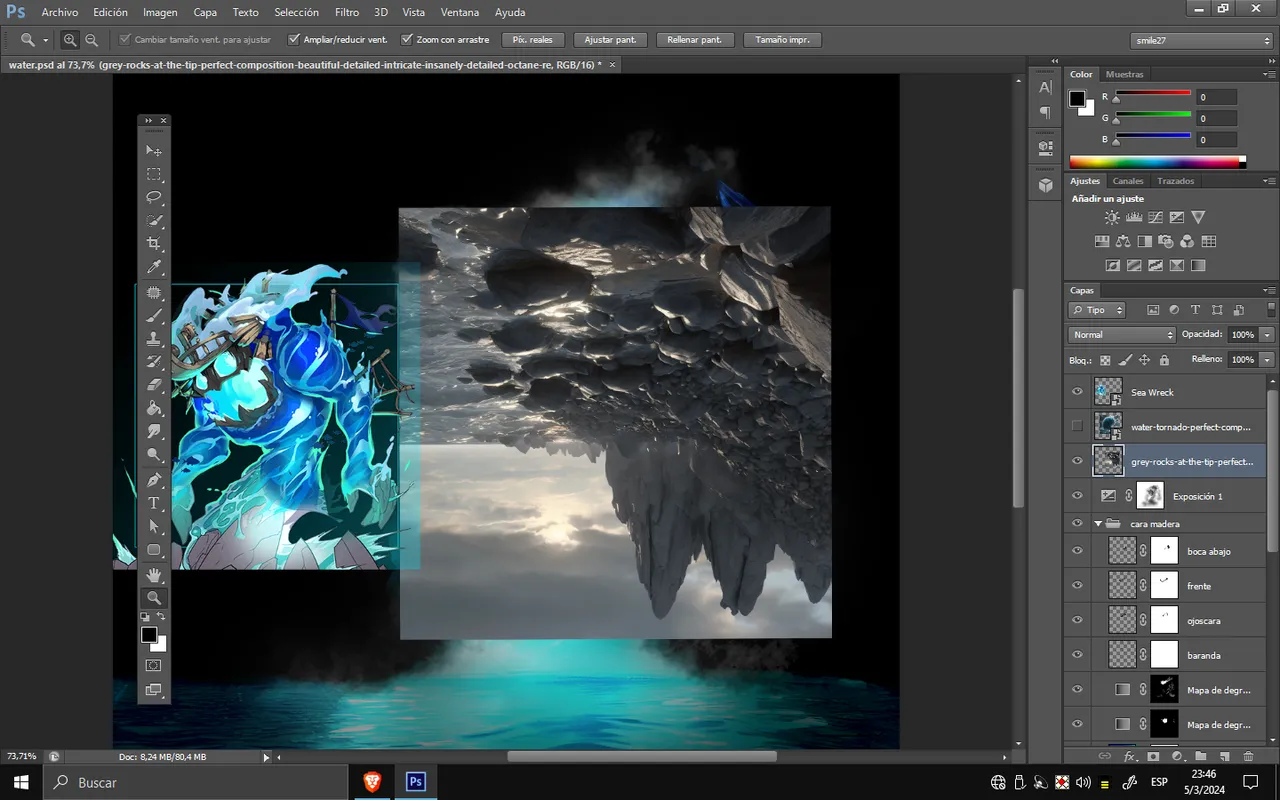The height and width of the screenshot is (800, 1280).
Task: Open Brave browser from taskbar
Action: 371,782
